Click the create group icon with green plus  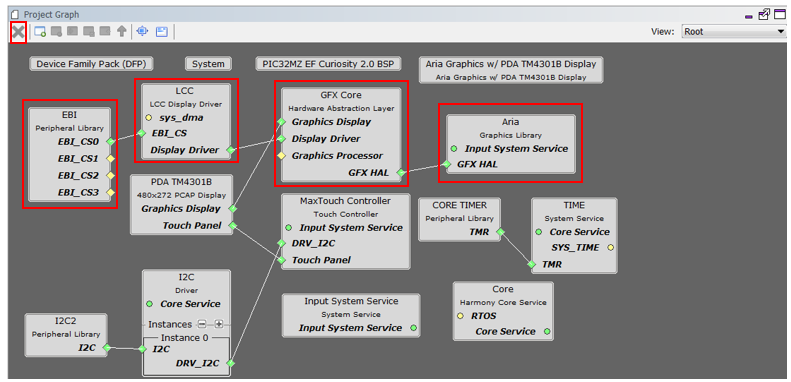coord(40,32)
